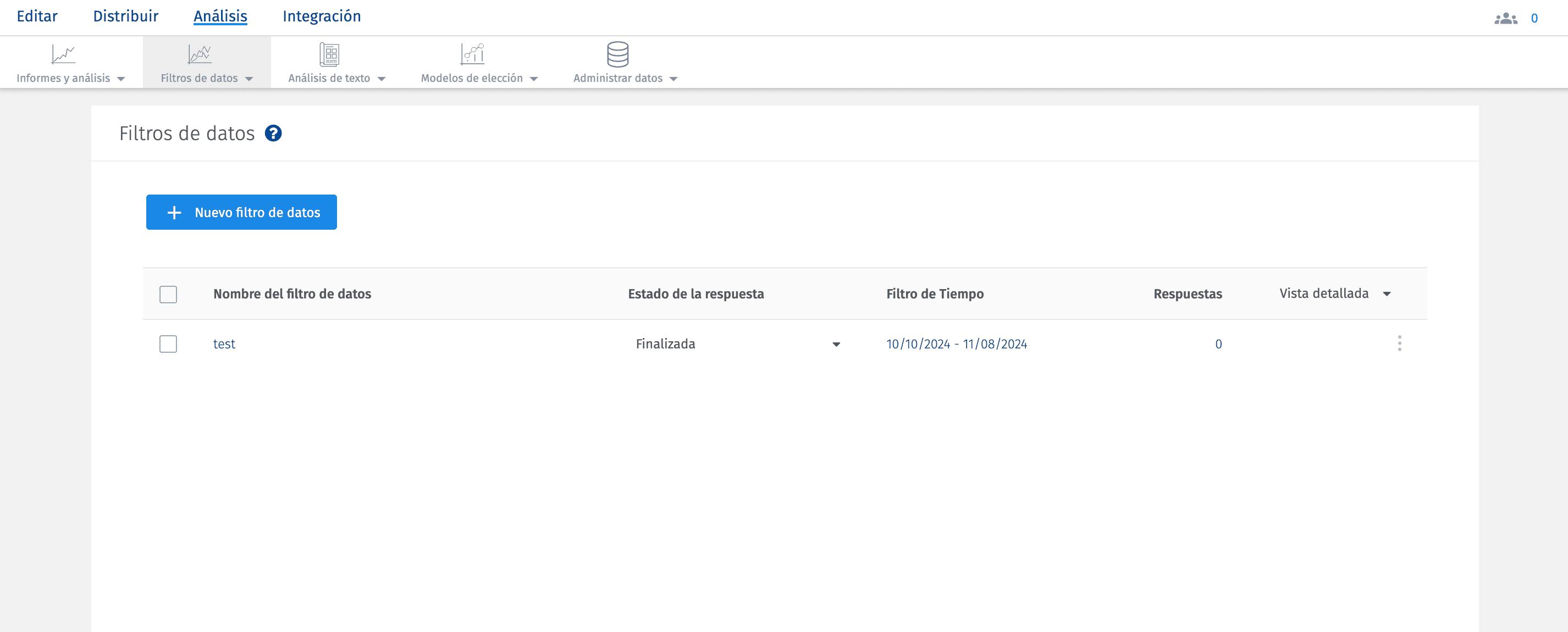Switch to the Distribuir tab
1568x632 pixels.
125,16
